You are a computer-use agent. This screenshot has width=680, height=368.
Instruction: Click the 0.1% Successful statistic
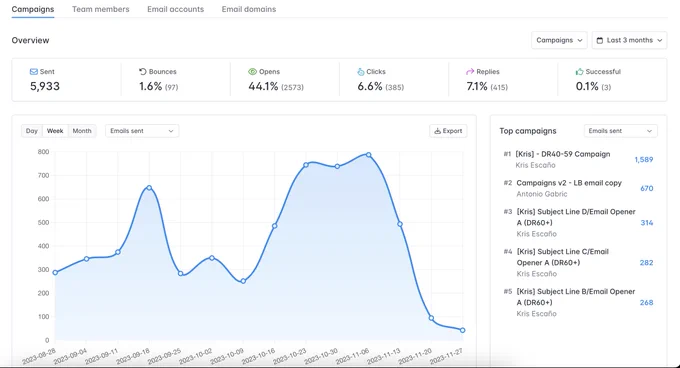[587, 86]
